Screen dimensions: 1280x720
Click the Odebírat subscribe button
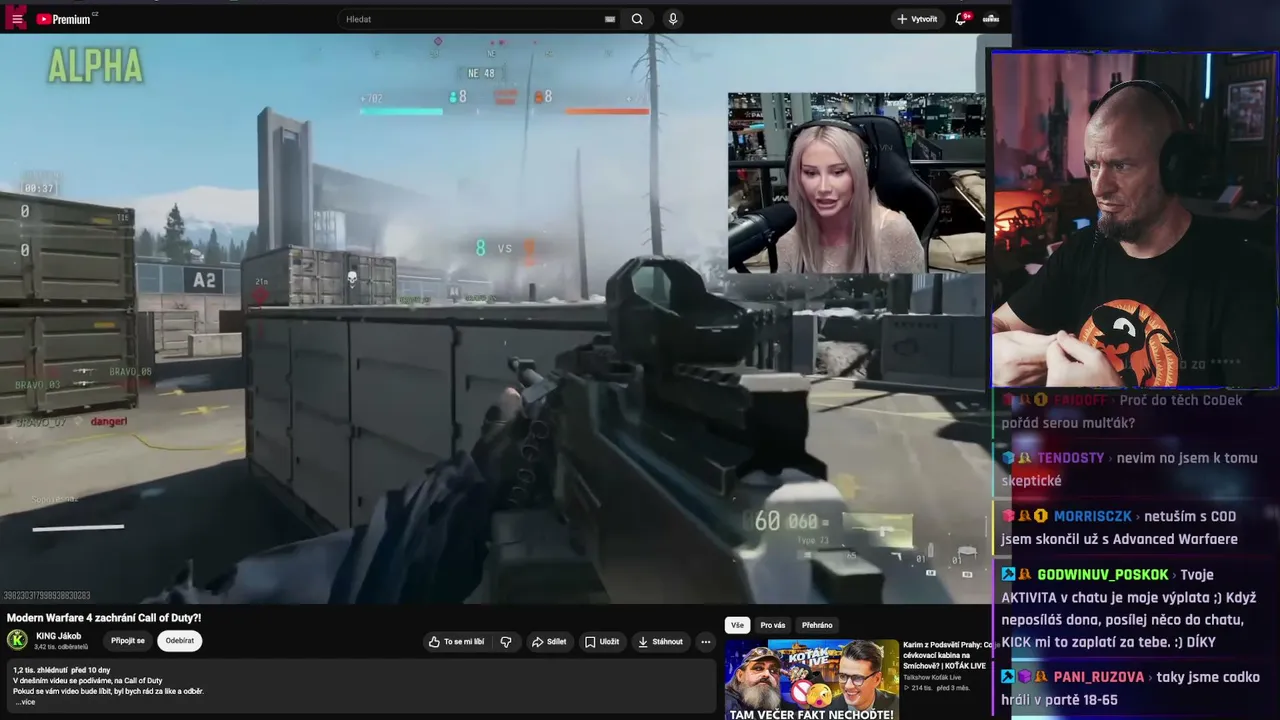pyautogui.click(x=180, y=641)
